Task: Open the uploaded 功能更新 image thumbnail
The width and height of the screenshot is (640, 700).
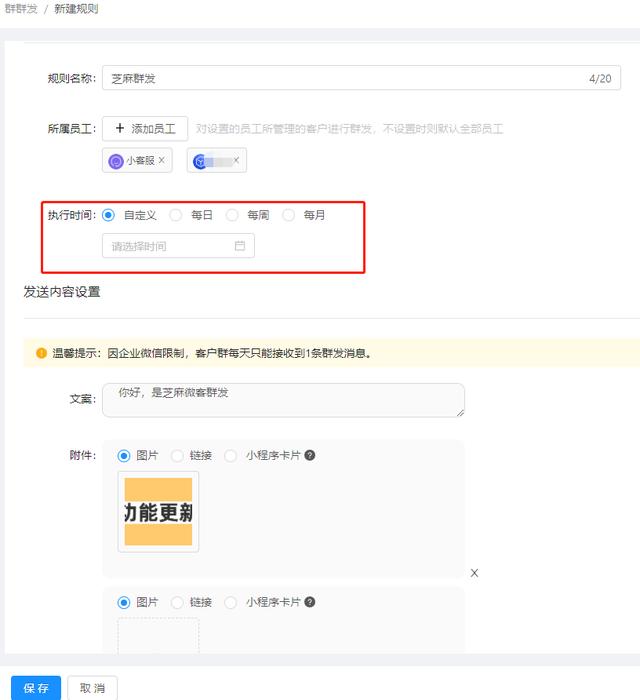Action: pos(158,512)
